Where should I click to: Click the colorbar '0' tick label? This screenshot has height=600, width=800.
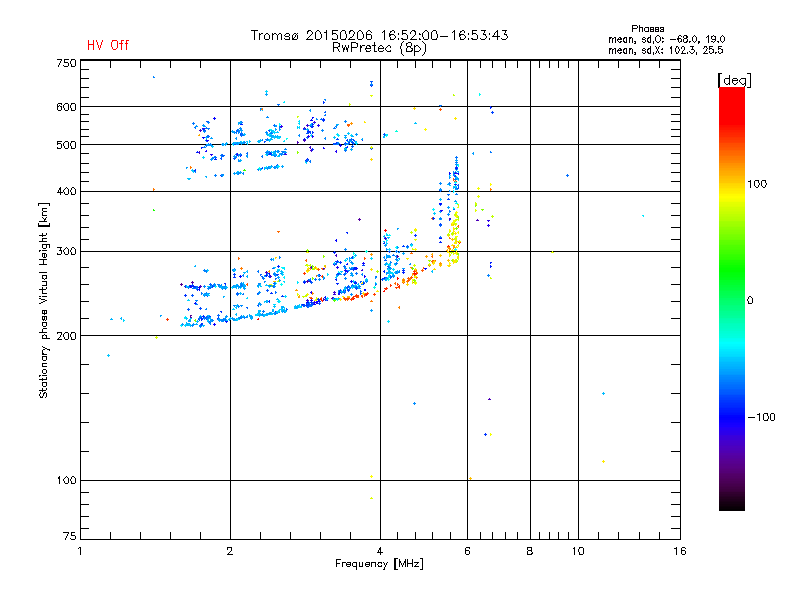tap(749, 300)
